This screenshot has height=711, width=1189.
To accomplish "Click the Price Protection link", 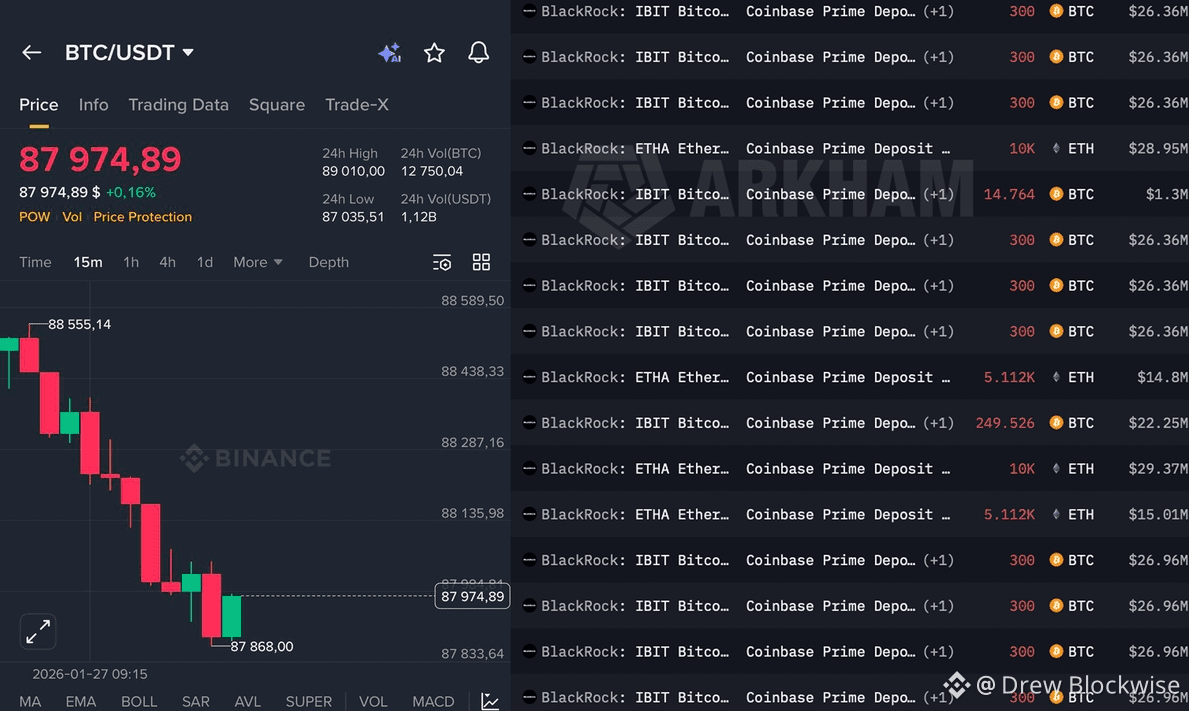I will click(x=142, y=216).
